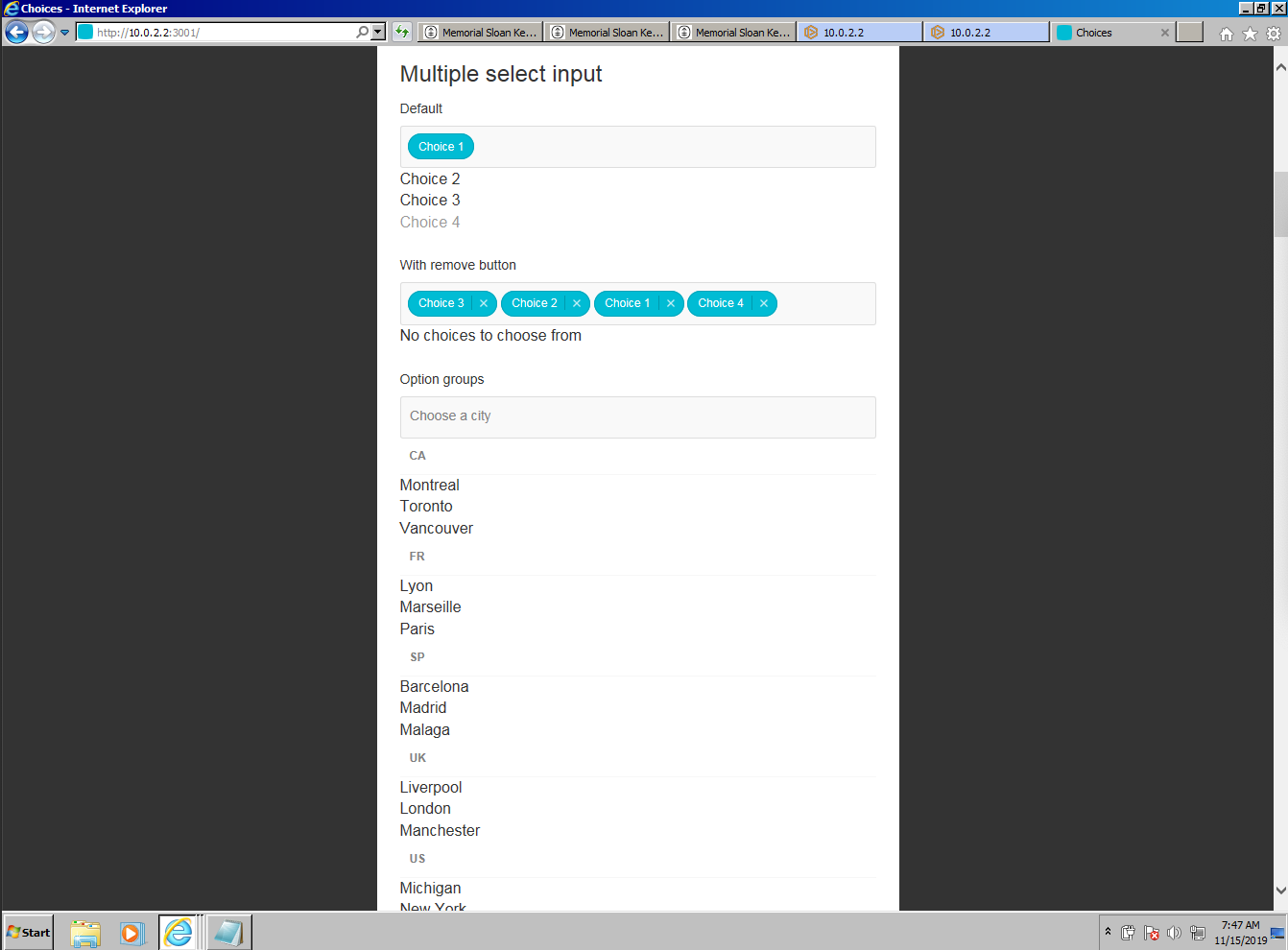
Task: Show hidden system tray icons
Action: pos(1108,932)
